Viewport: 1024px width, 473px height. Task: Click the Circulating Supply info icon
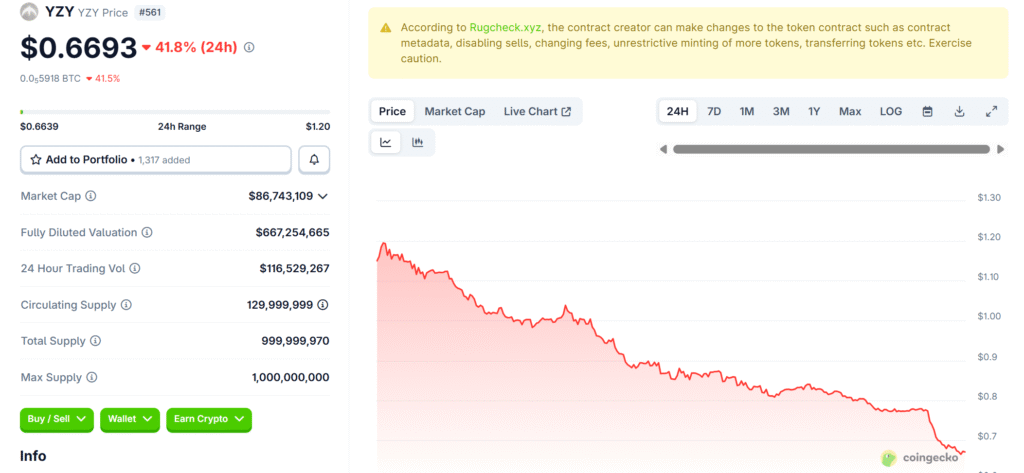126,305
